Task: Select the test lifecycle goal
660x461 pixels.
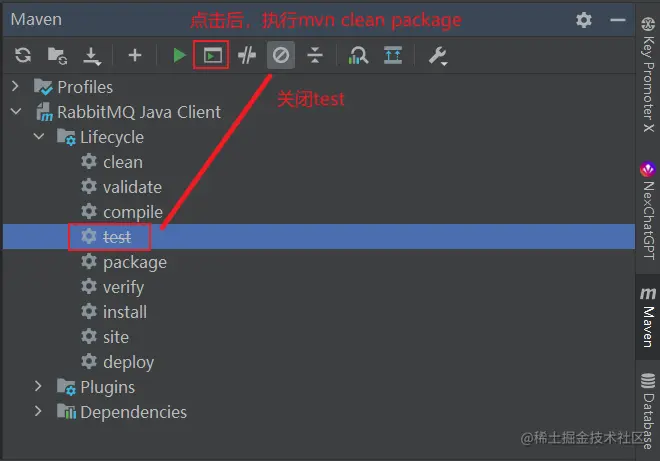Action: click(x=117, y=237)
